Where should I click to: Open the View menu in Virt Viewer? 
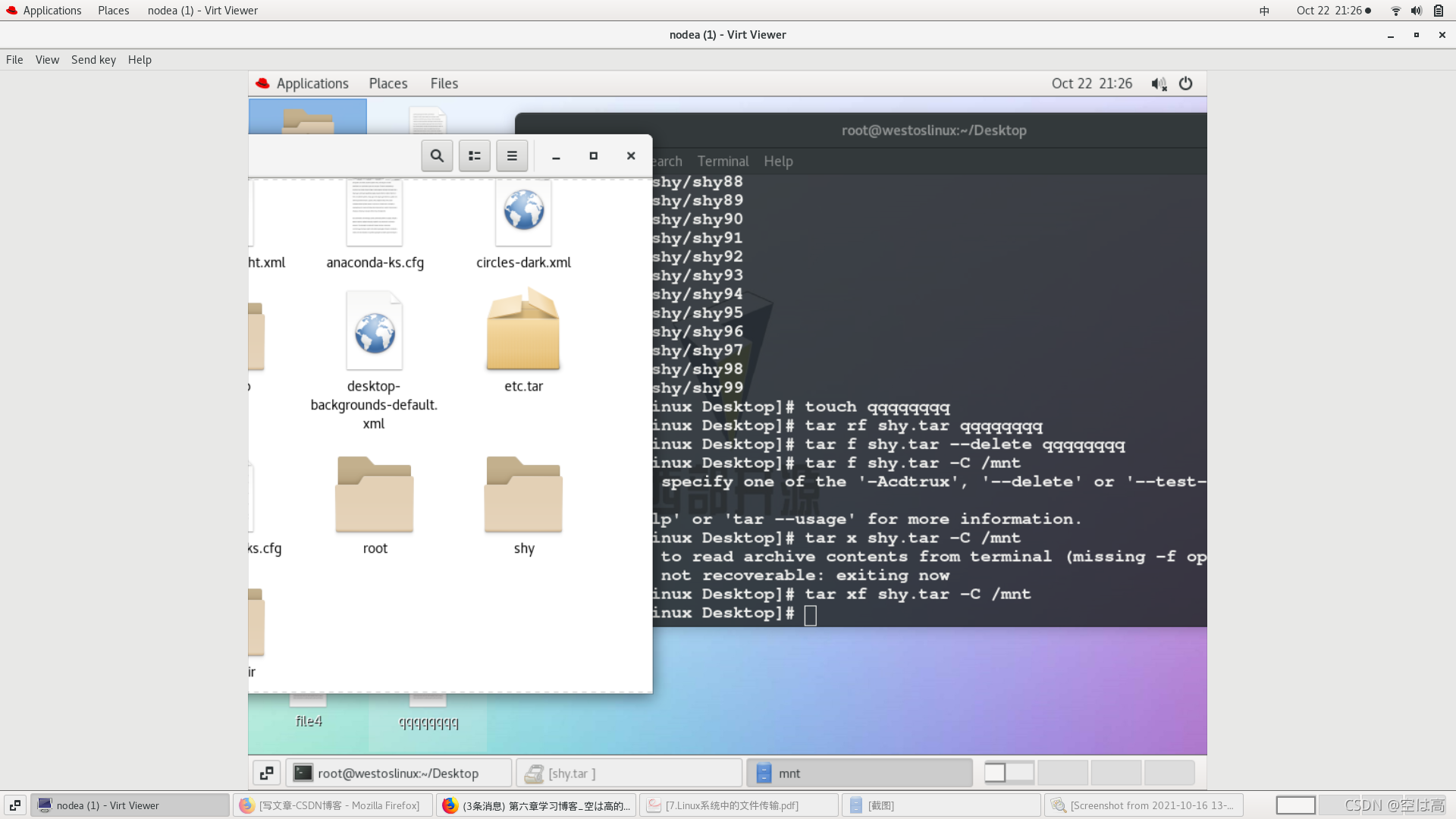(x=47, y=60)
